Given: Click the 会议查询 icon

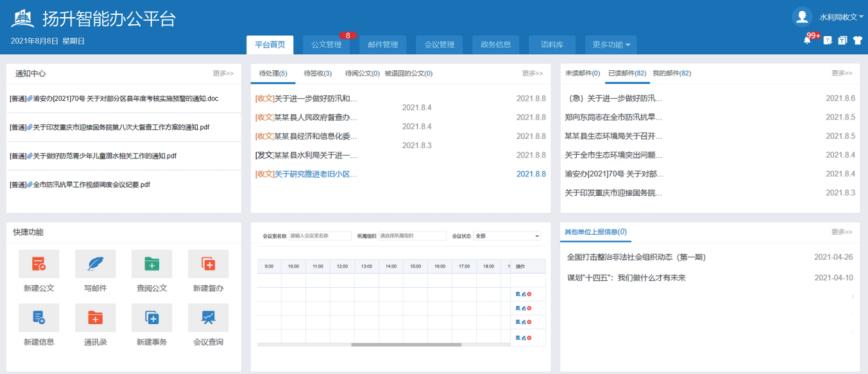Looking at the screenshot, I should click(x=208, y=318).
